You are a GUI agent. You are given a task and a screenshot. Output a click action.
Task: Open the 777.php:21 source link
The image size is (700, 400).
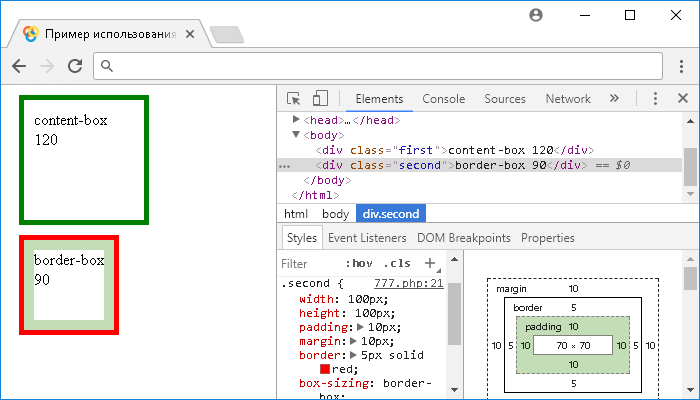click(x=408, y=283)
